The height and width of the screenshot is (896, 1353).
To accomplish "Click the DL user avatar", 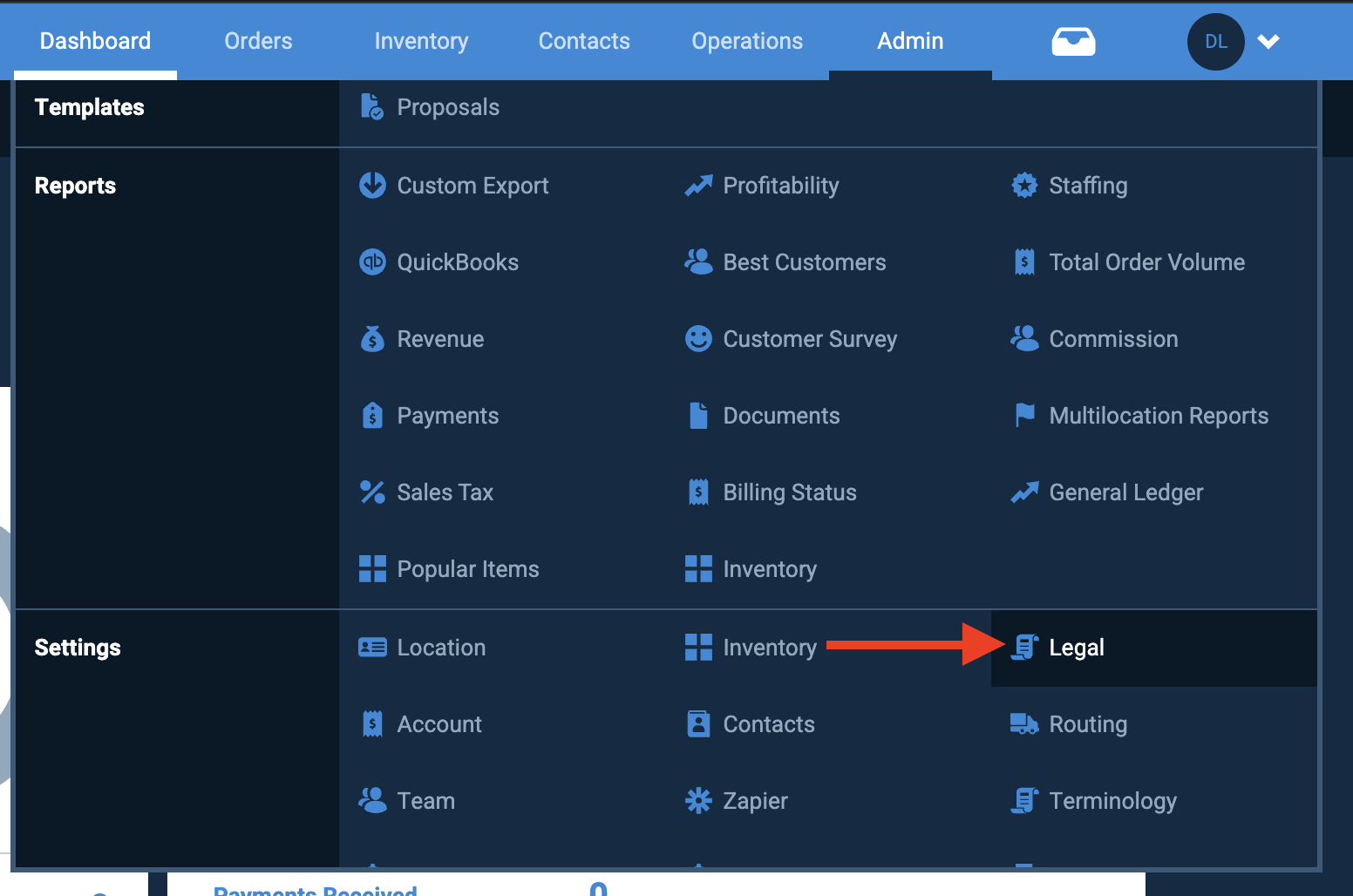I will click(x=1215, y=42).
